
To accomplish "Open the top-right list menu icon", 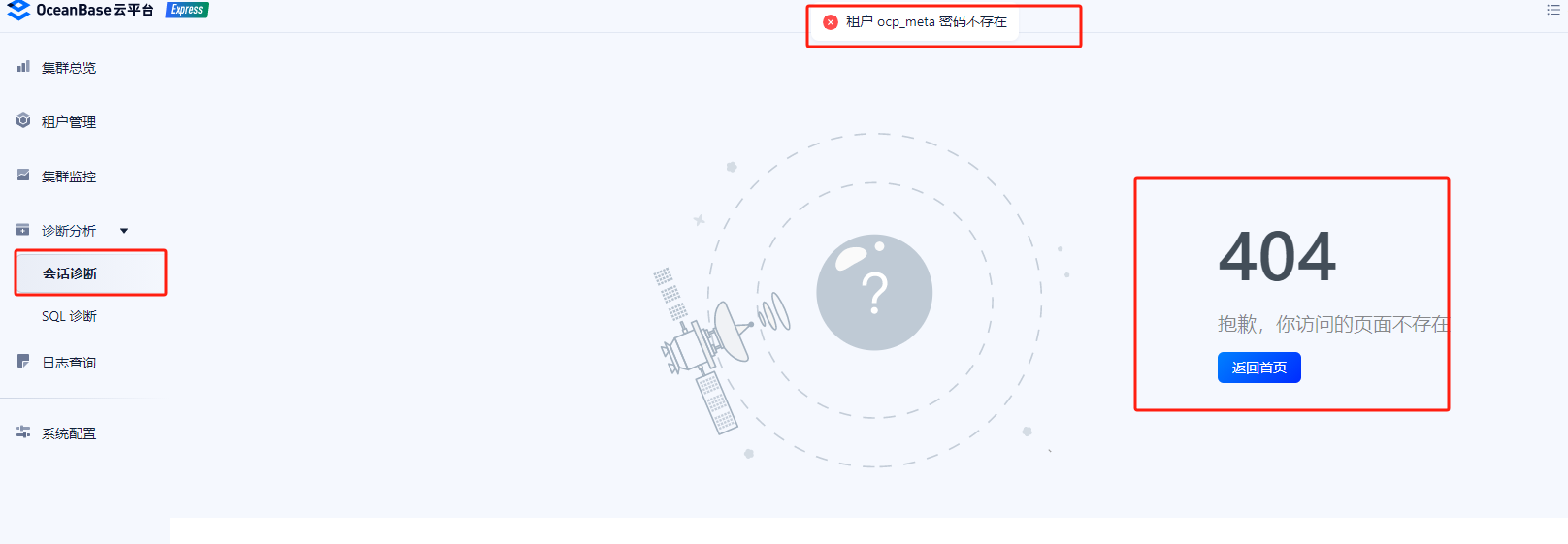I will tap(1552, 10).
